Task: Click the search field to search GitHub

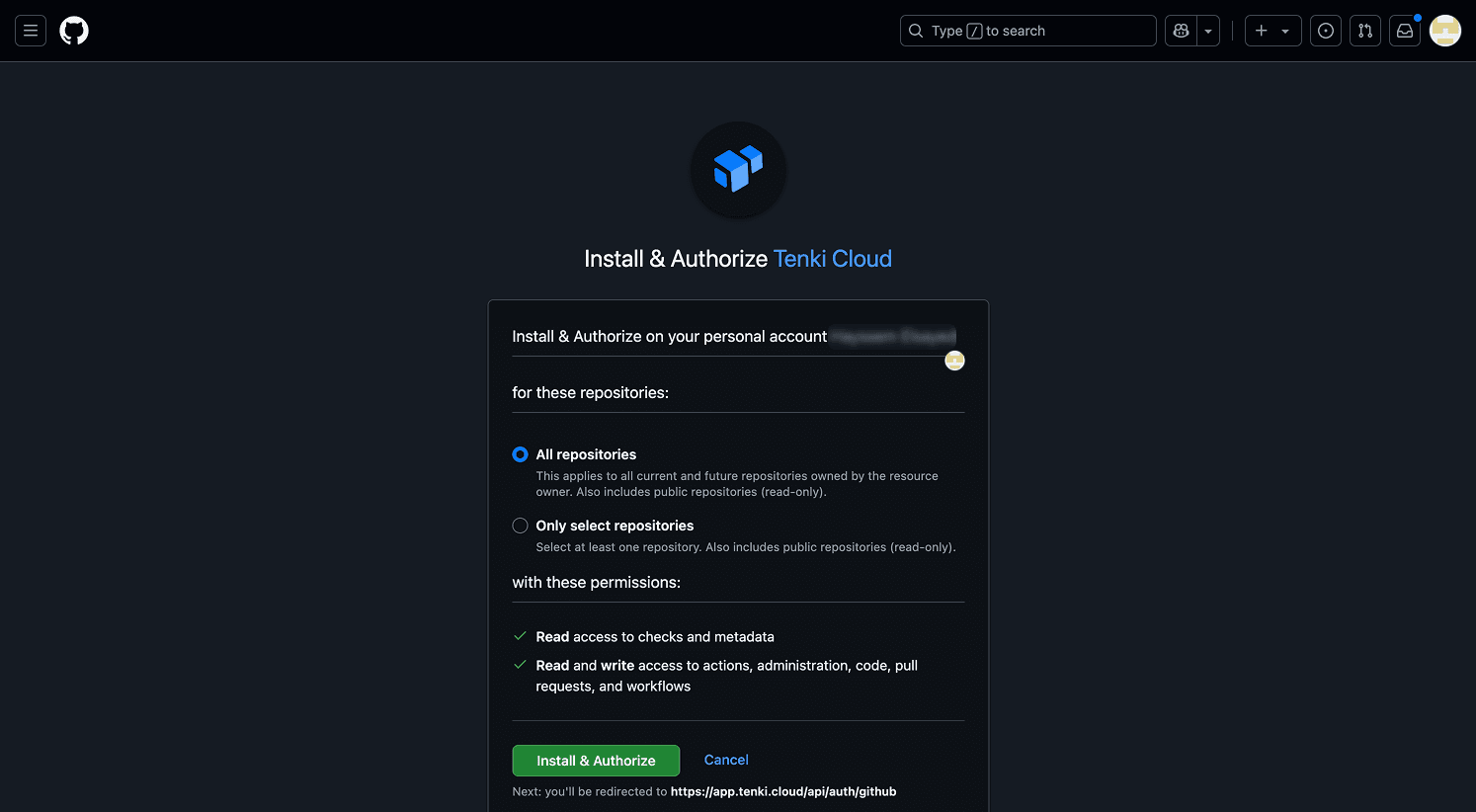Action: (1027, 31)
